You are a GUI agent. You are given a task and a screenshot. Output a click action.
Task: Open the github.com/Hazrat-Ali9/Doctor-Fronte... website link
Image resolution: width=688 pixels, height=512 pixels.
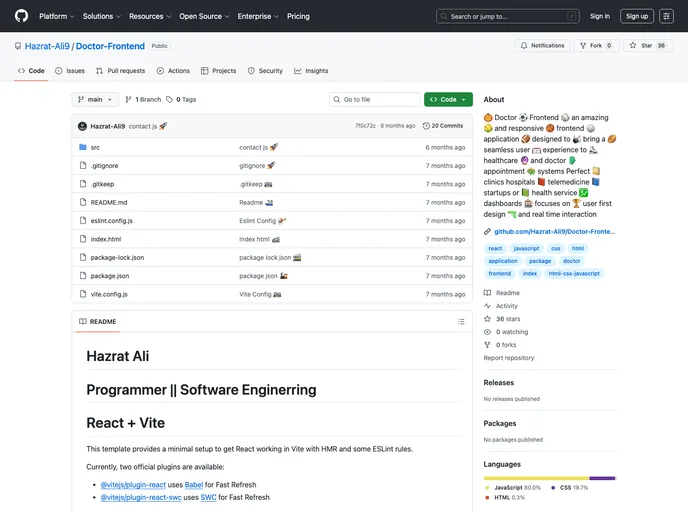(554, 232)
